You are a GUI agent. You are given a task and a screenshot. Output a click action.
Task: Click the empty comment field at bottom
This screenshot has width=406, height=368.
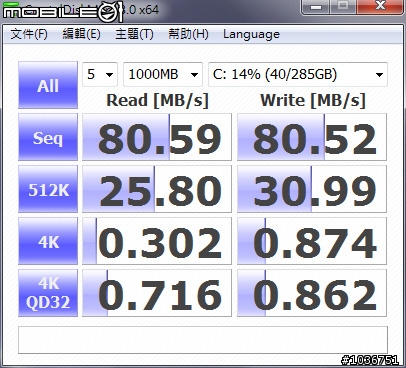[203, 340]
